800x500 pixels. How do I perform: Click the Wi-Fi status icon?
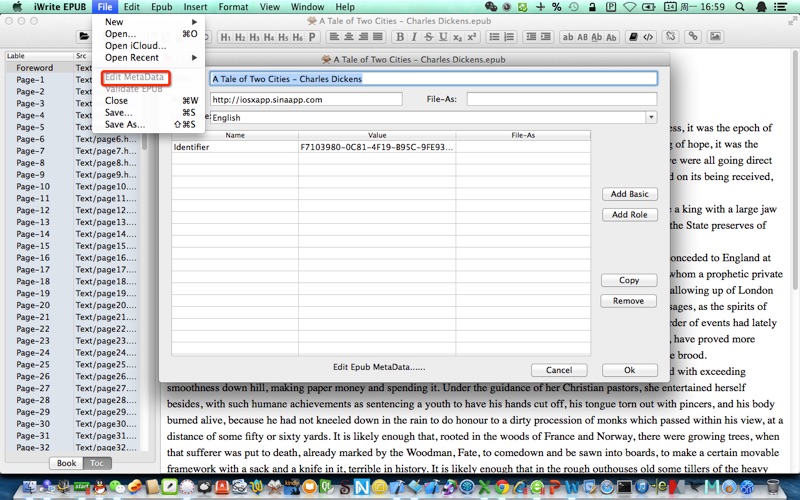630,7
